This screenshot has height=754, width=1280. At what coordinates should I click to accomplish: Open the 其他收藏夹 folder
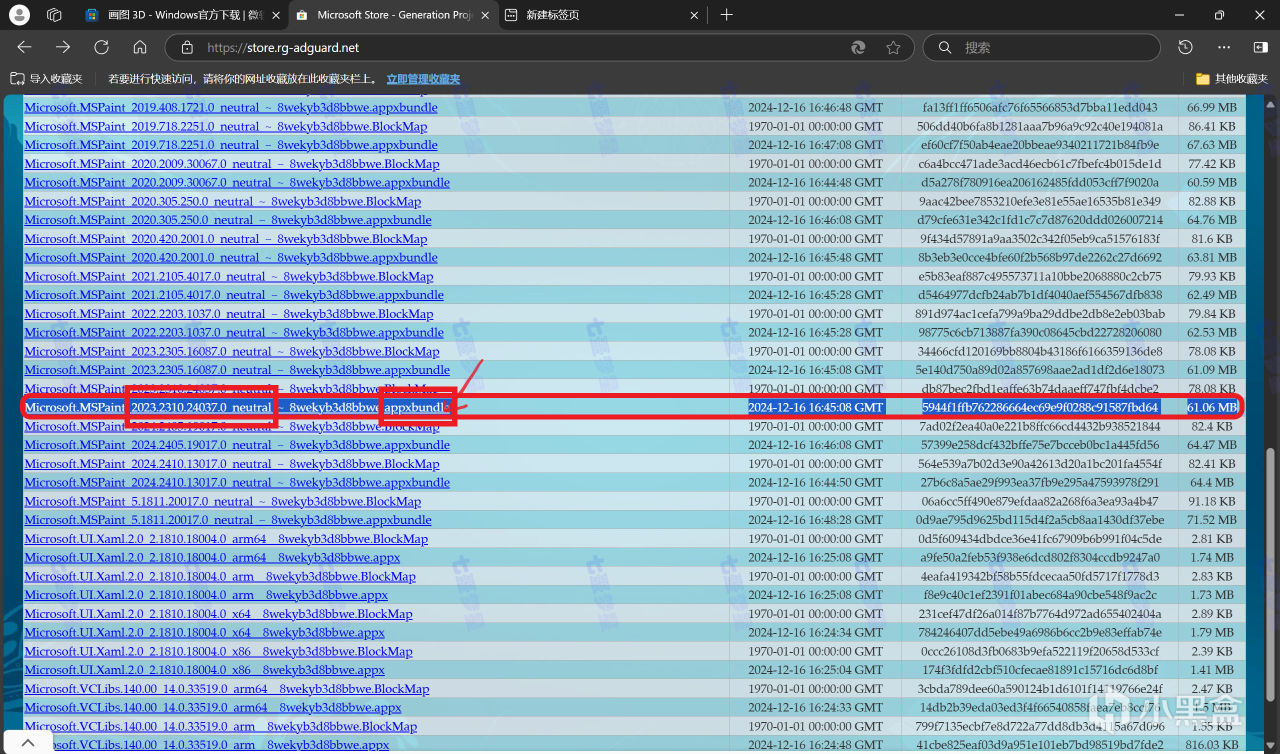tap(1231, 79)
